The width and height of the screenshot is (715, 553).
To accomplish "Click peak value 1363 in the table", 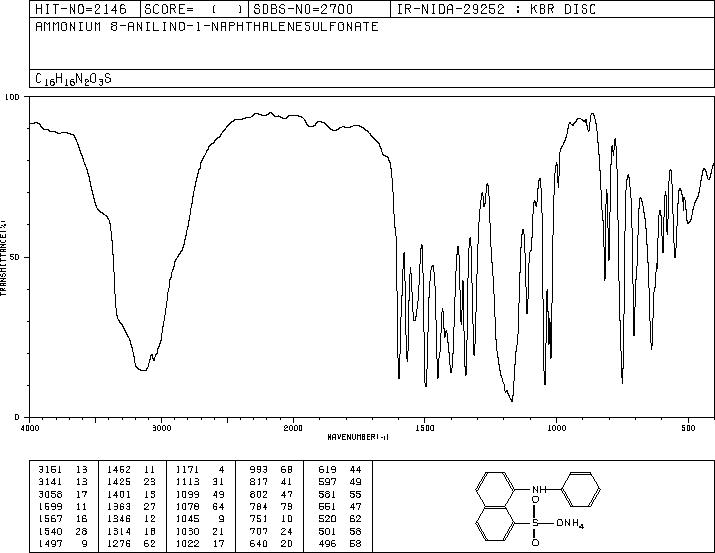I will click(x=119, y=506).
